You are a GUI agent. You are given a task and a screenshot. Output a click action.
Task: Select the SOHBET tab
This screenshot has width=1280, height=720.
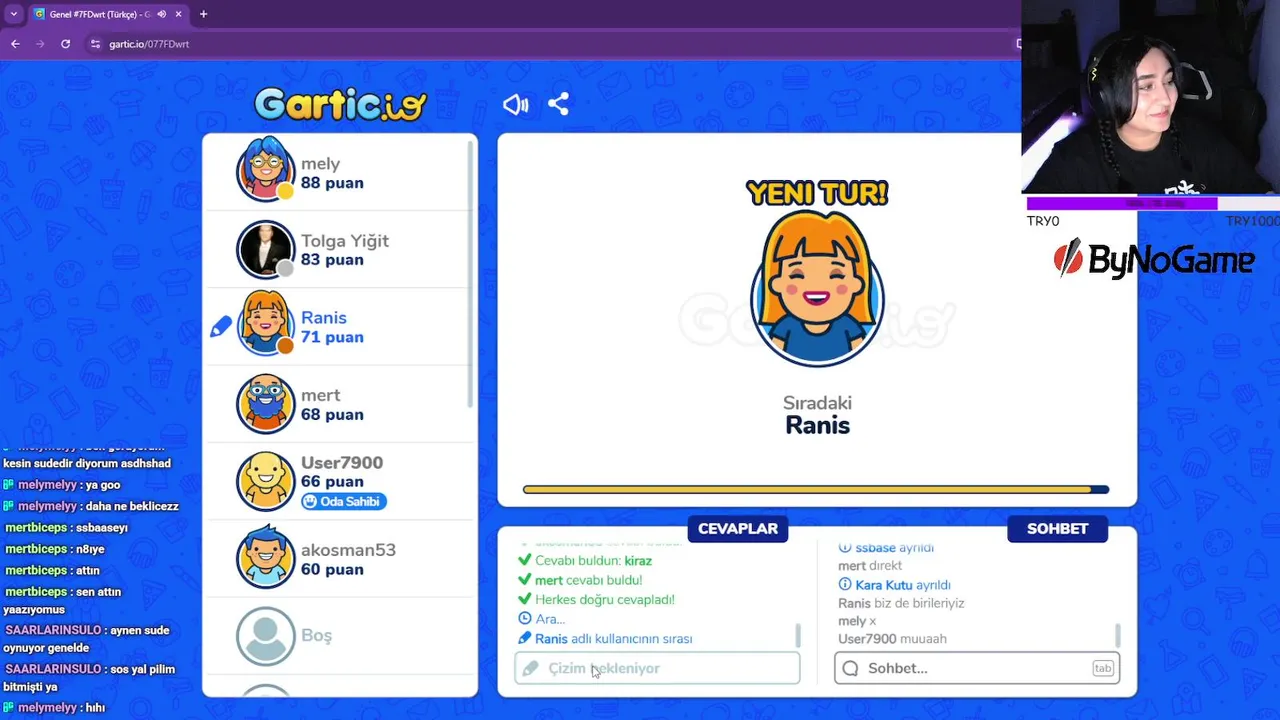1057,529
